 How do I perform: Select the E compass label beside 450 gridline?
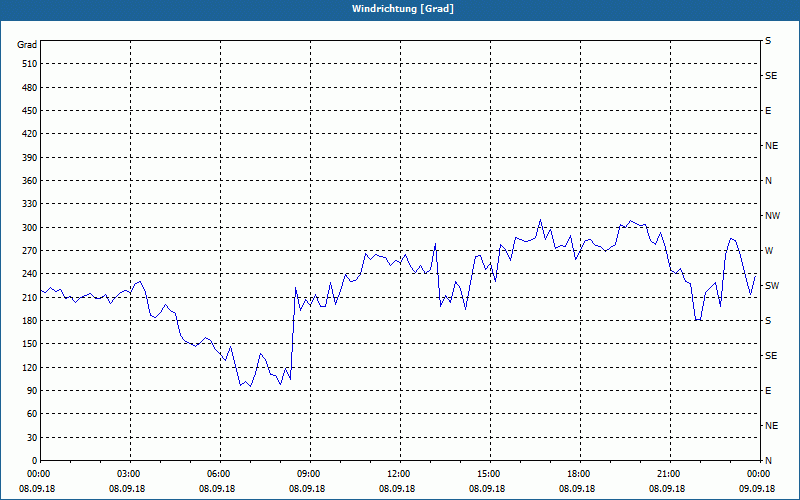(768, 111)
